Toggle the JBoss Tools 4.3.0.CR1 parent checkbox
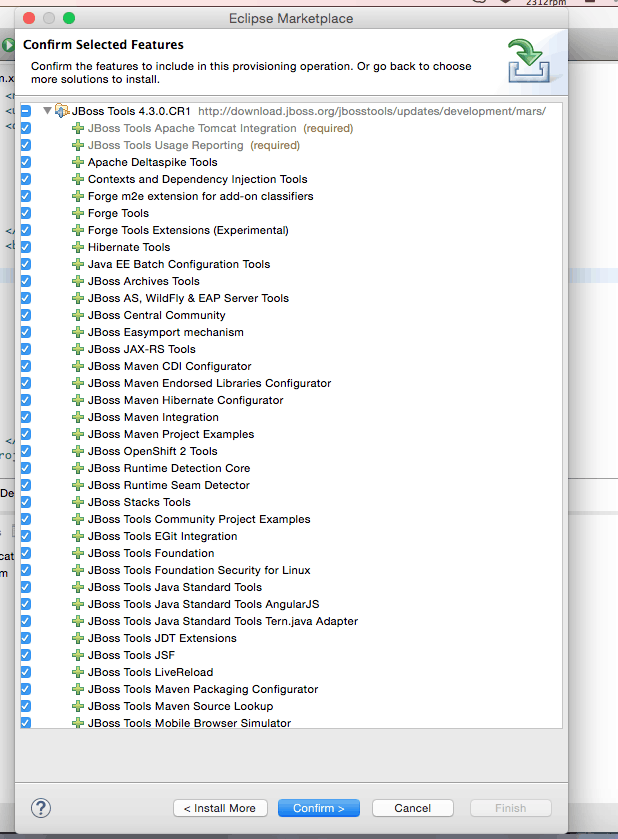This screenshot has height=839, width=618. tap(26, 111)
